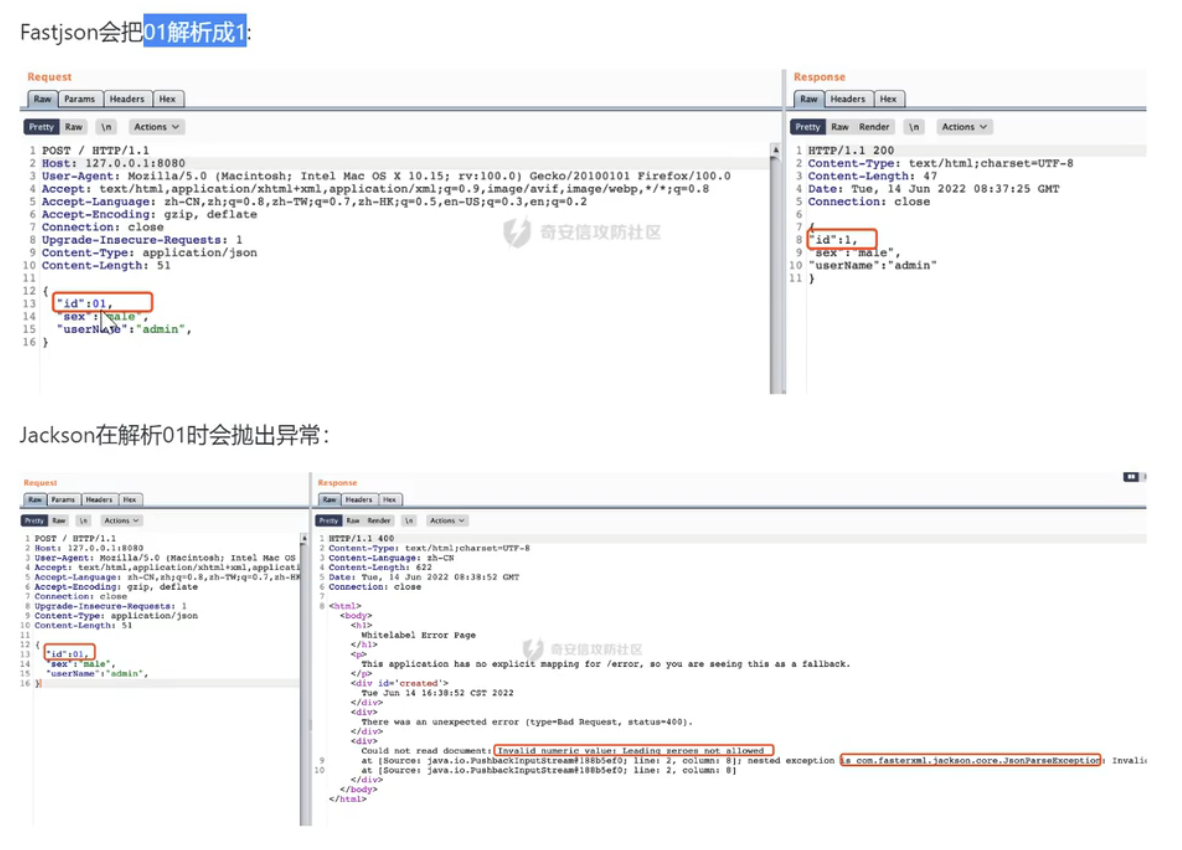Click com.fasterxml.jackson.core.JsonParseException text

(x=976, y=760)
